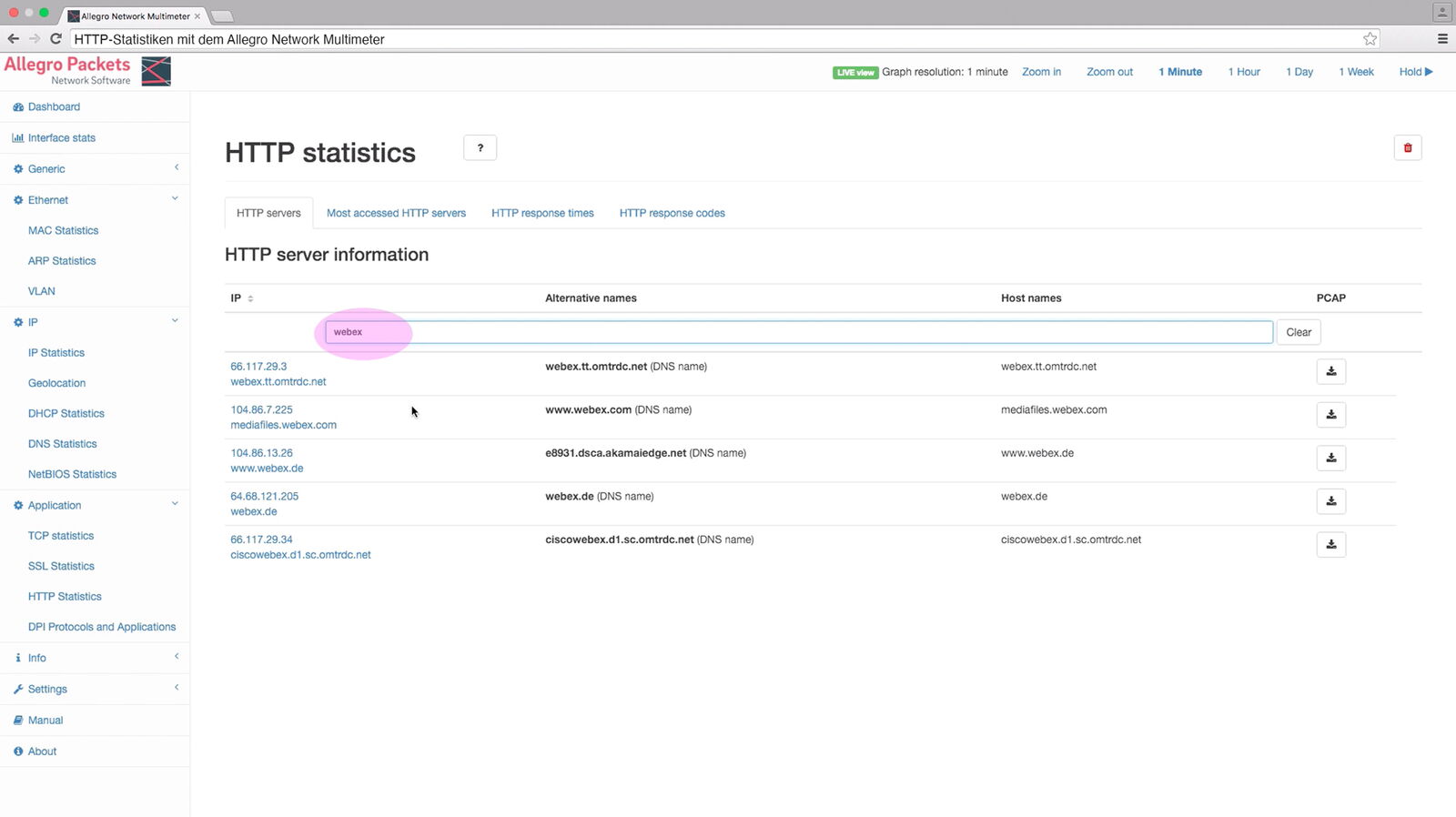
Task: Open the 104.86.7.225 IP link
Action: [261, 410]
